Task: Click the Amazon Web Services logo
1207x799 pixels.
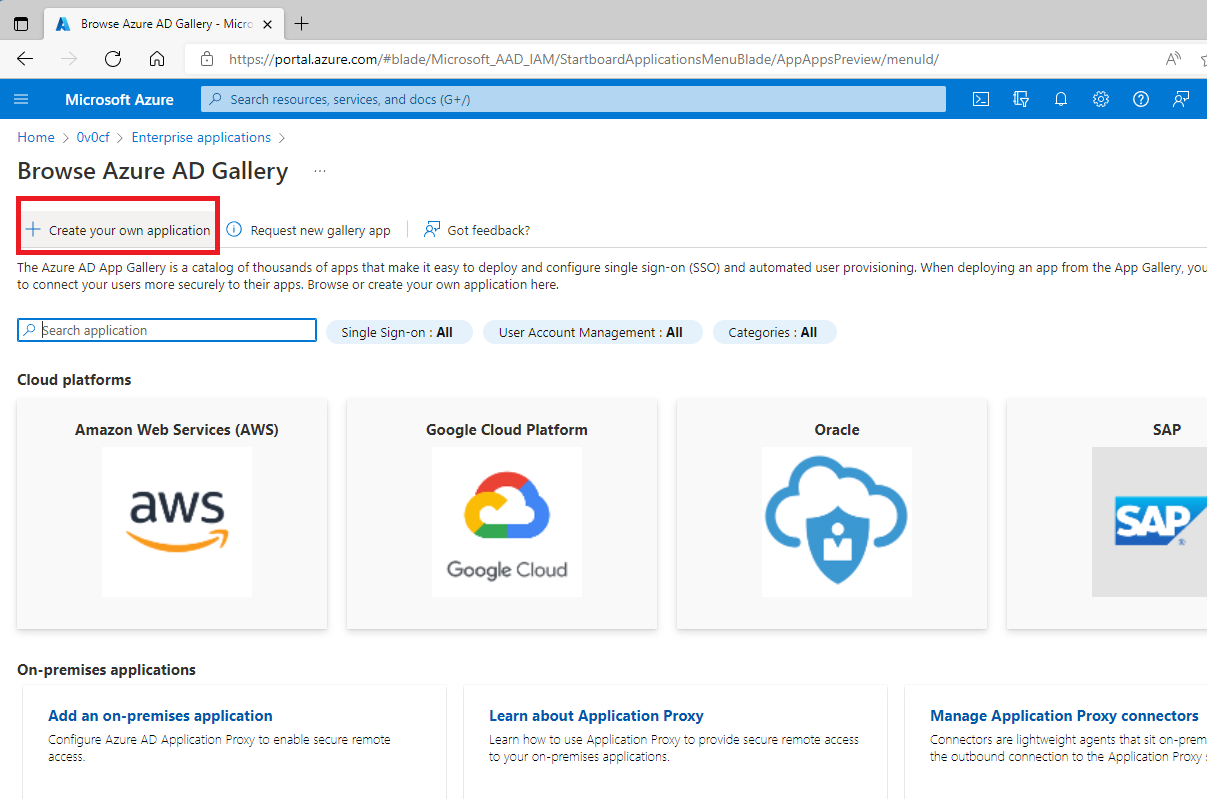Action: pyautogui.click(x=177, y=522)
